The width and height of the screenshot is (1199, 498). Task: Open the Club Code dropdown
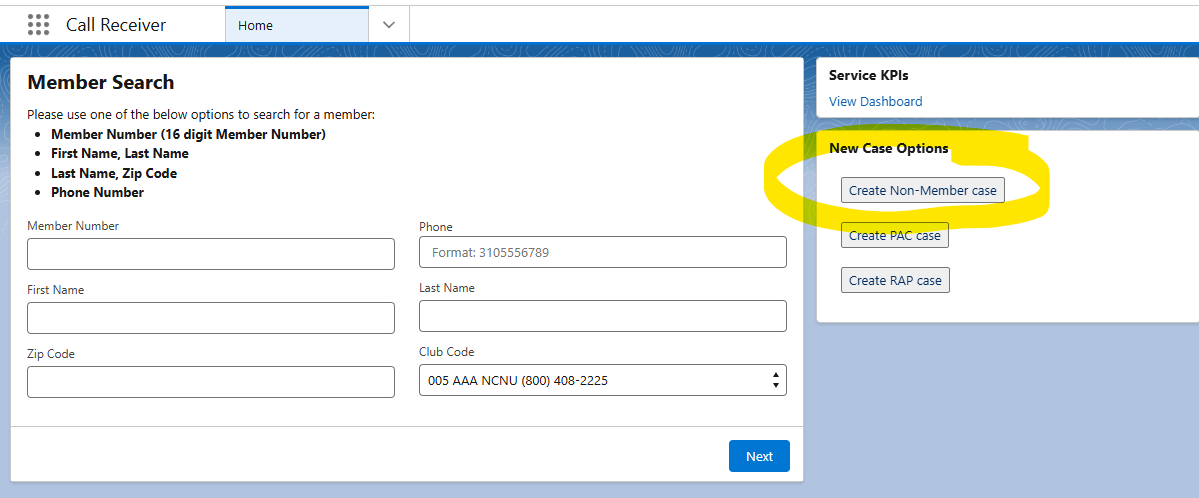[602, 380]
